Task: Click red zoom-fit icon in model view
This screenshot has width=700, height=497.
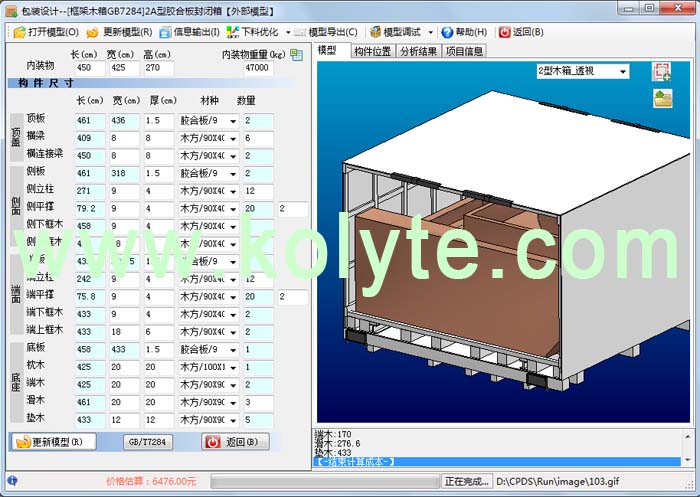Action: click(x=662, y=71)
